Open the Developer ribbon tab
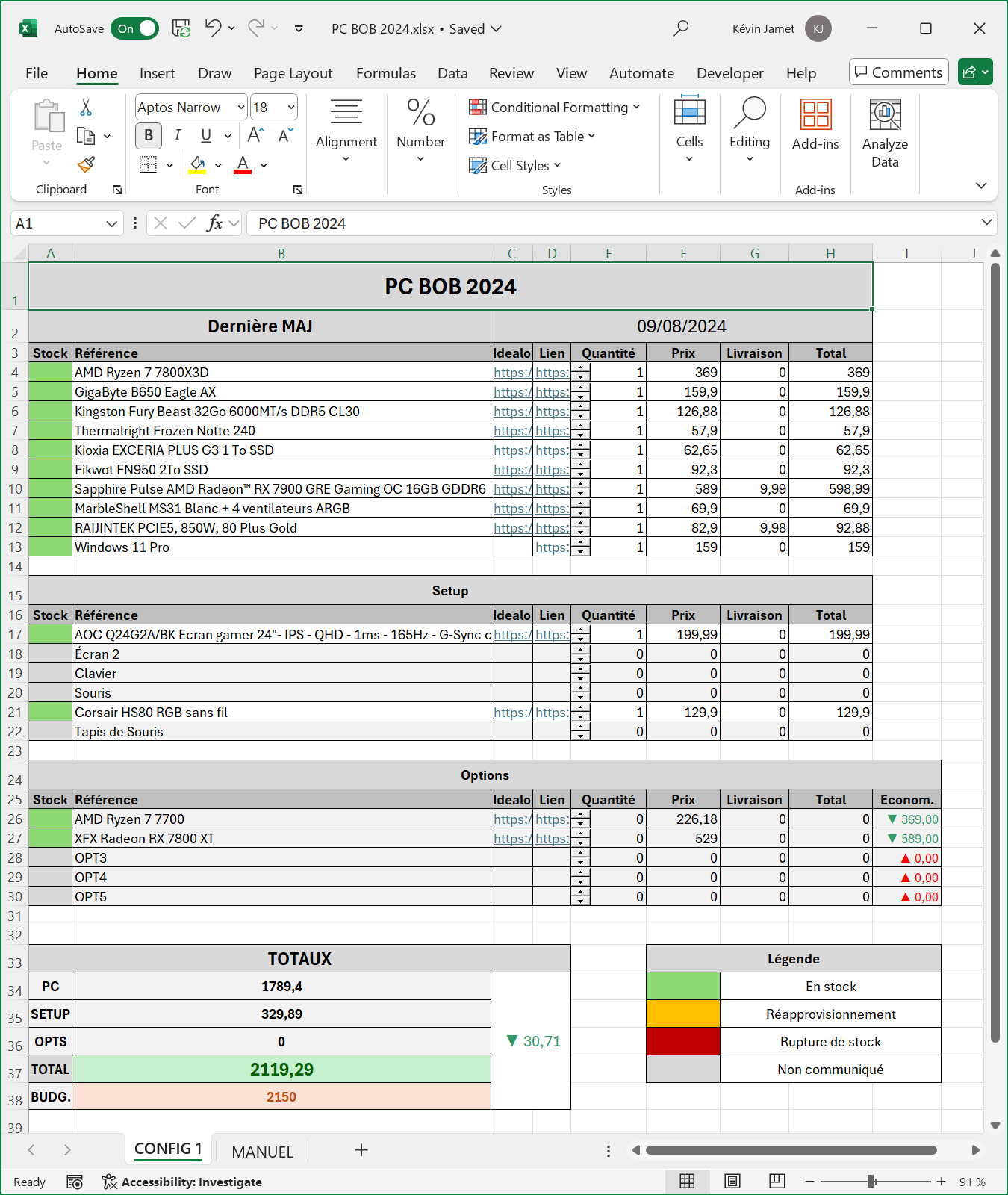Viewport: 1008px width, 1195px height. point(730,73)
